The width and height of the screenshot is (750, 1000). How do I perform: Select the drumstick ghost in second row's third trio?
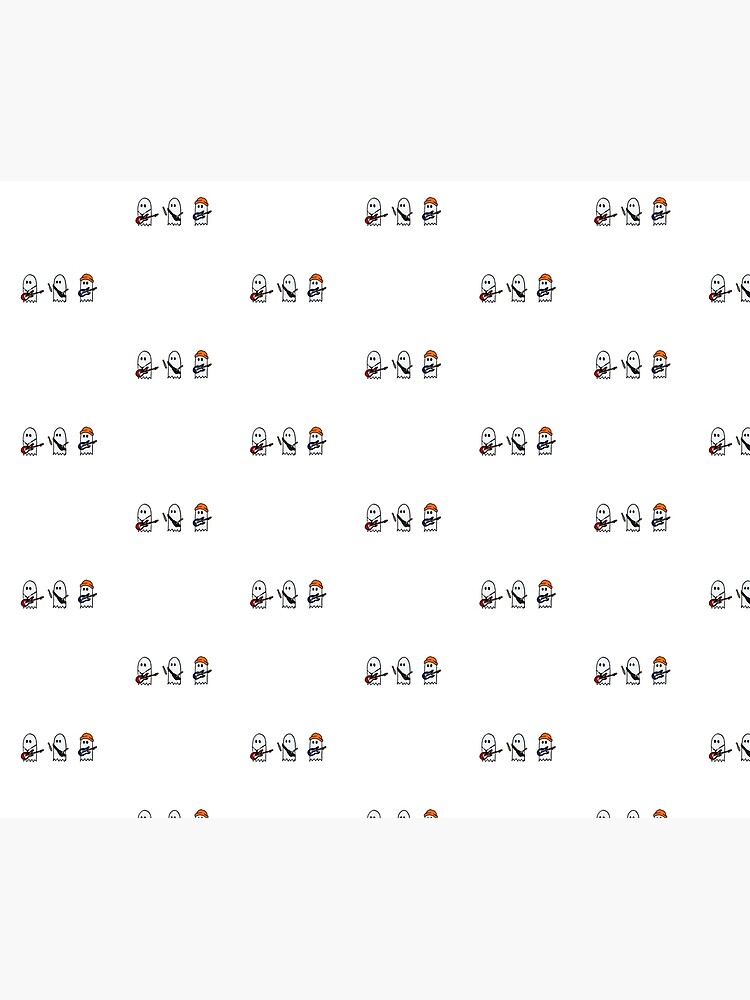point(517,289)
